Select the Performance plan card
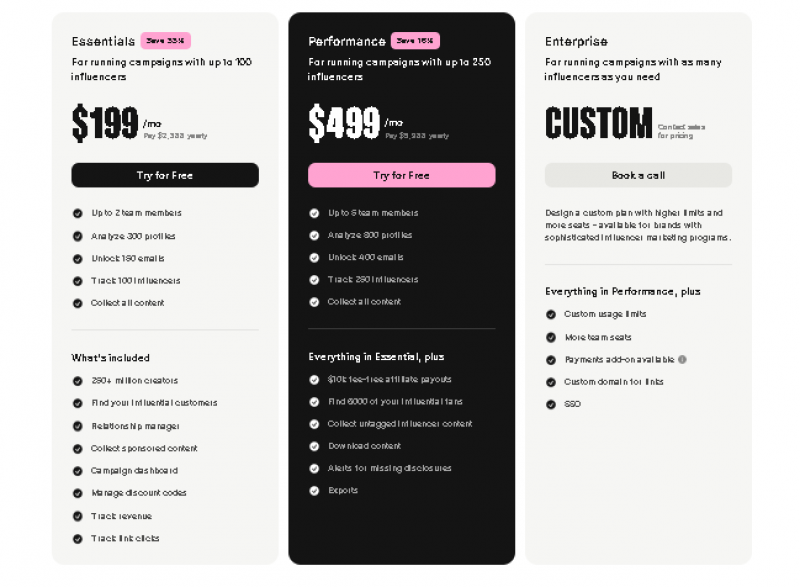 coord(402,290)
